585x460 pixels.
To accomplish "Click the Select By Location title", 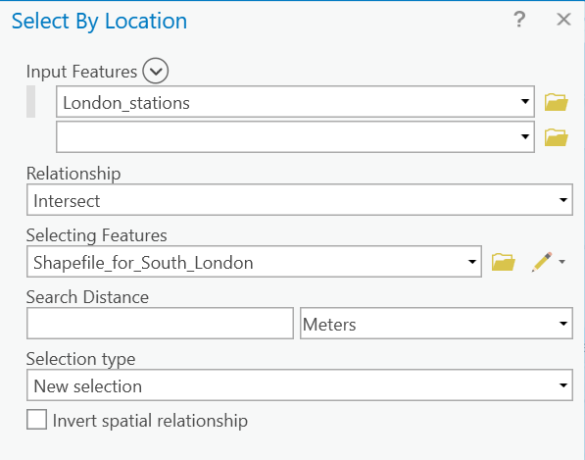I will (x=99, y=21).
